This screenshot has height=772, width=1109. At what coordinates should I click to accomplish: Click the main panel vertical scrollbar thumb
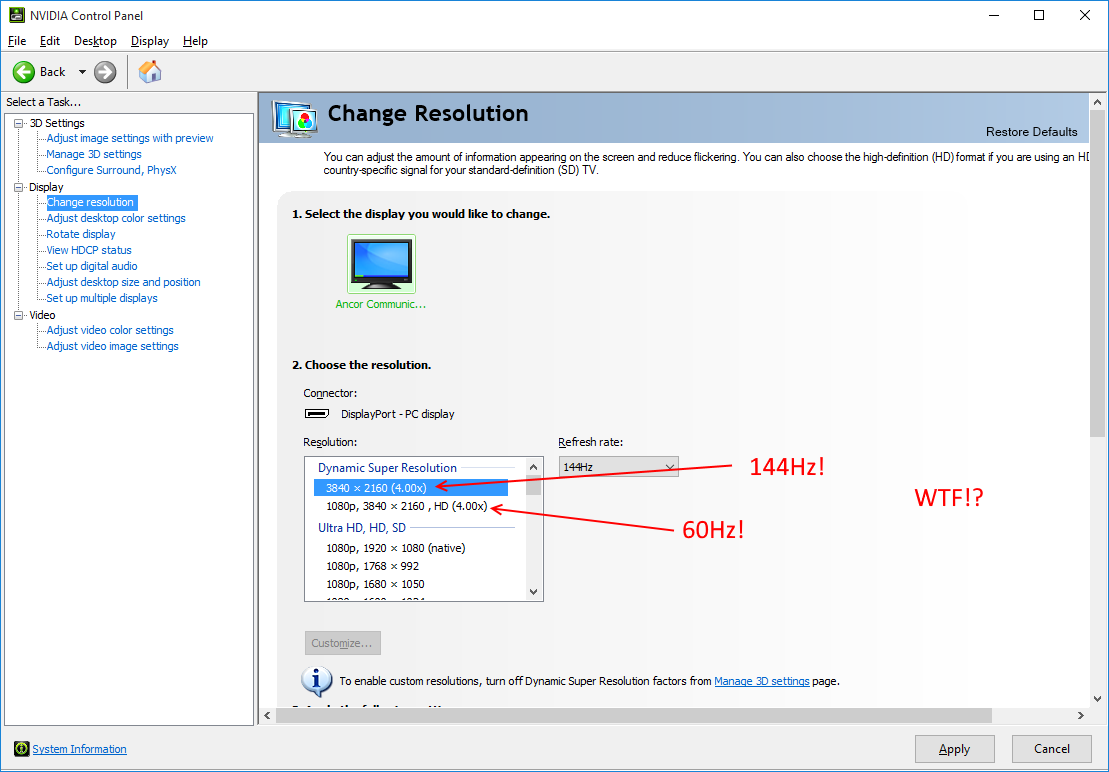[x=1098, y=275]
